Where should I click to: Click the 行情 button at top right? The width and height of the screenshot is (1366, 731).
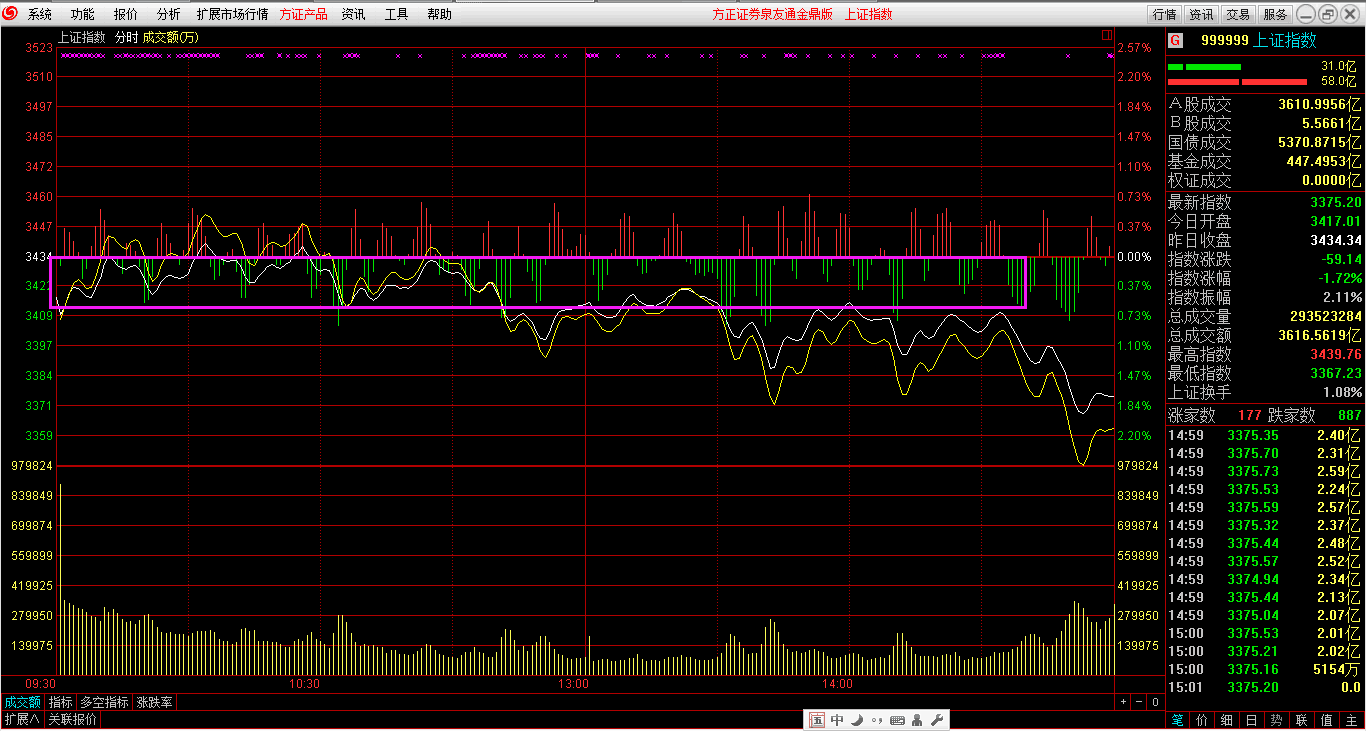[x=1164, y=14]
